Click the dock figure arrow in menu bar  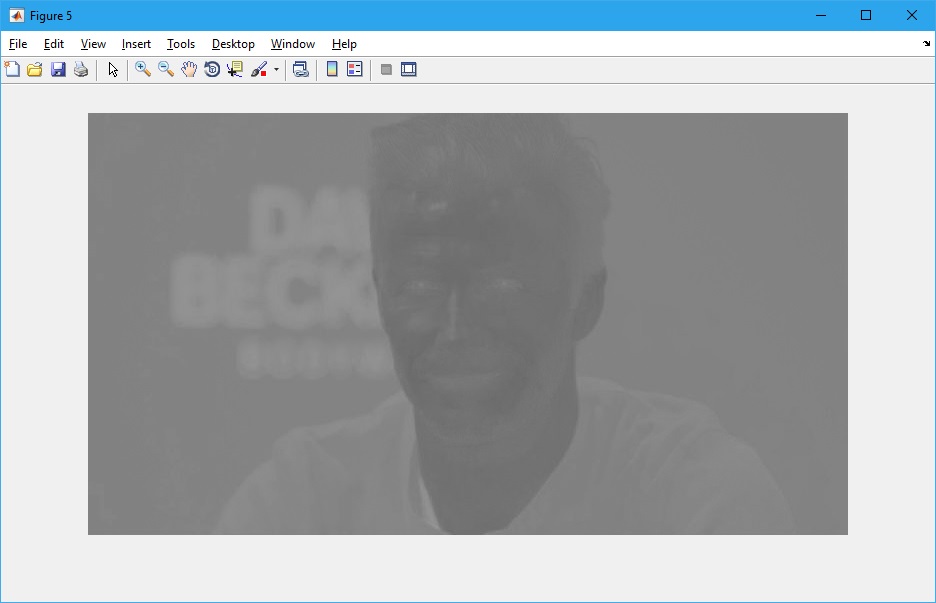(926, 44)
